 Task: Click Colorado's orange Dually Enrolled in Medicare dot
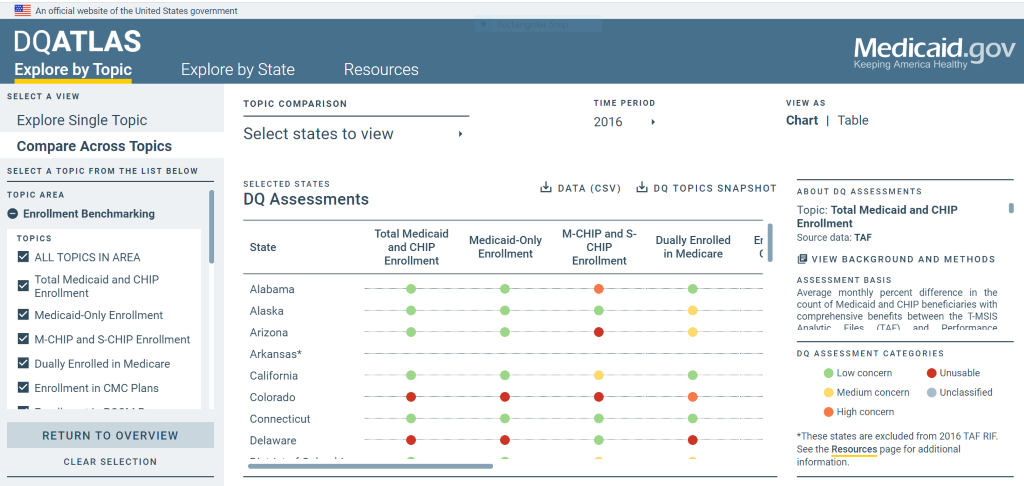pyautogui.click(x=693, y=397)
